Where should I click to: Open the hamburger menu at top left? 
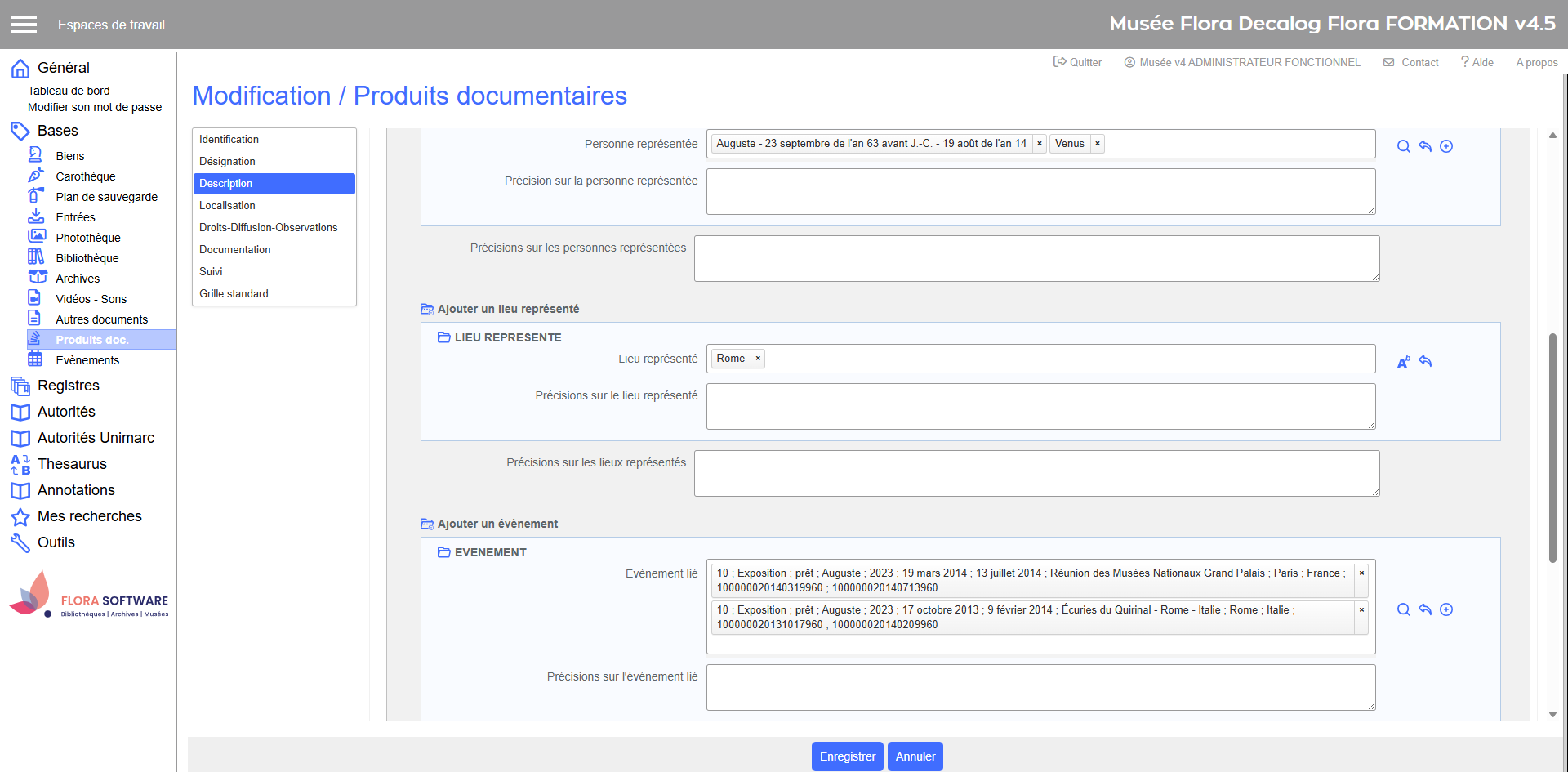(x=24, y=25)
